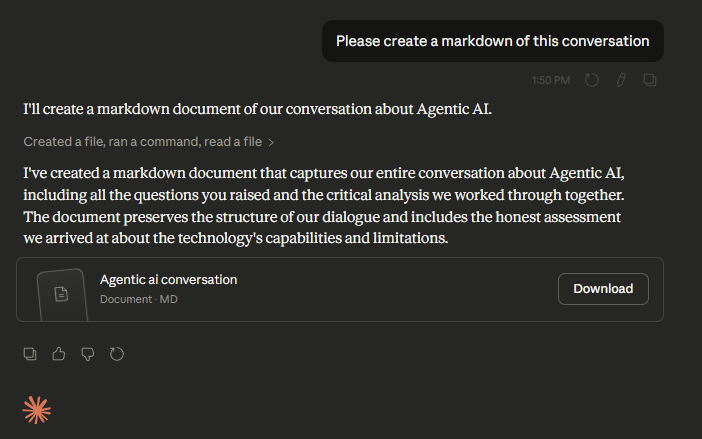Edit the user message with pencil icon
Screen dimensions: 702x439
(621, 80)
